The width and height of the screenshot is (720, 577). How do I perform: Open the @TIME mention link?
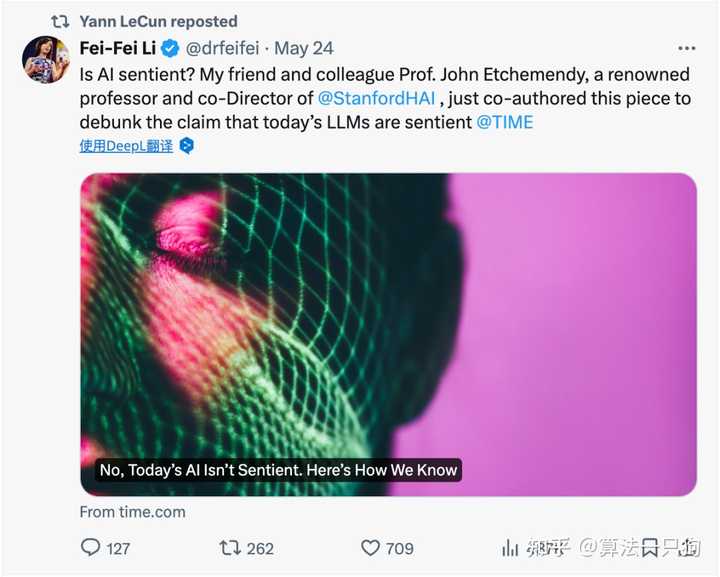505,122
